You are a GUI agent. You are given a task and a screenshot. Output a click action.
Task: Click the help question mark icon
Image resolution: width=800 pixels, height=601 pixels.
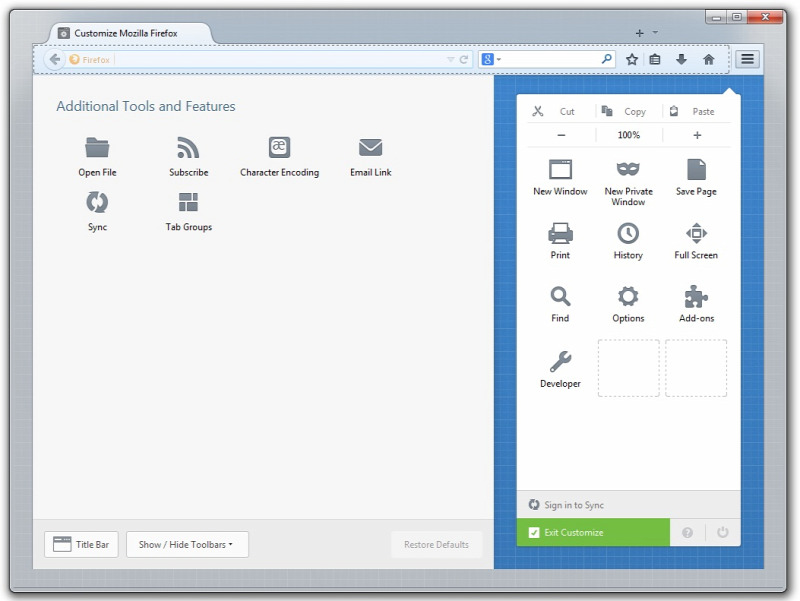click(687, 533)
